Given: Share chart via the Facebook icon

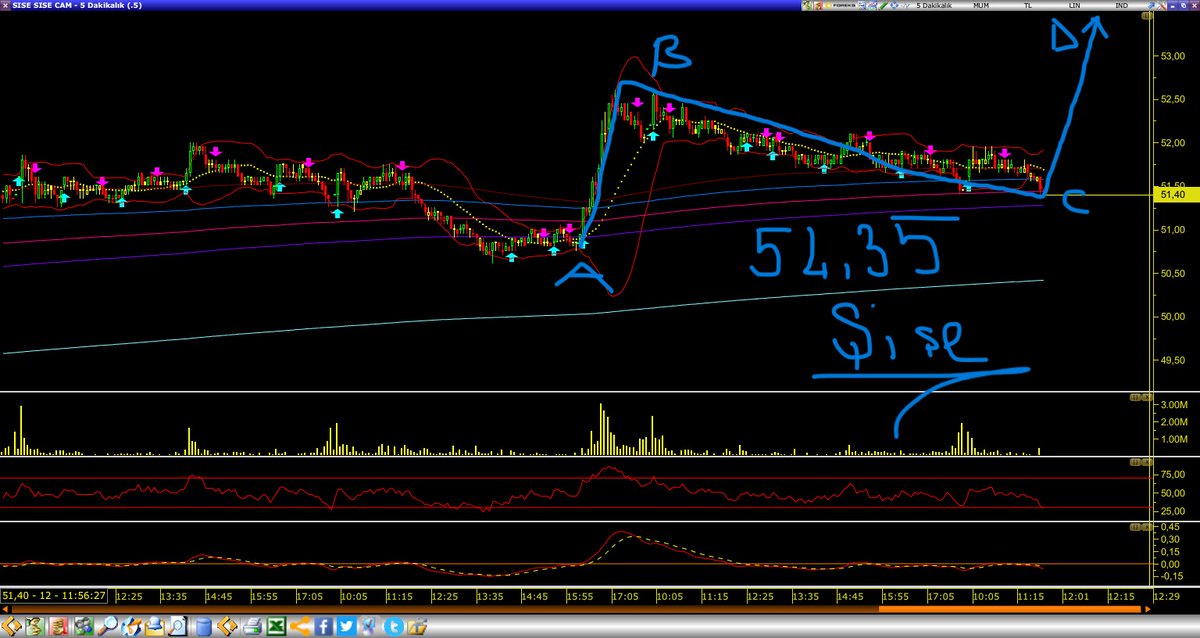Looking at the screenshot, I should (324, 627).
